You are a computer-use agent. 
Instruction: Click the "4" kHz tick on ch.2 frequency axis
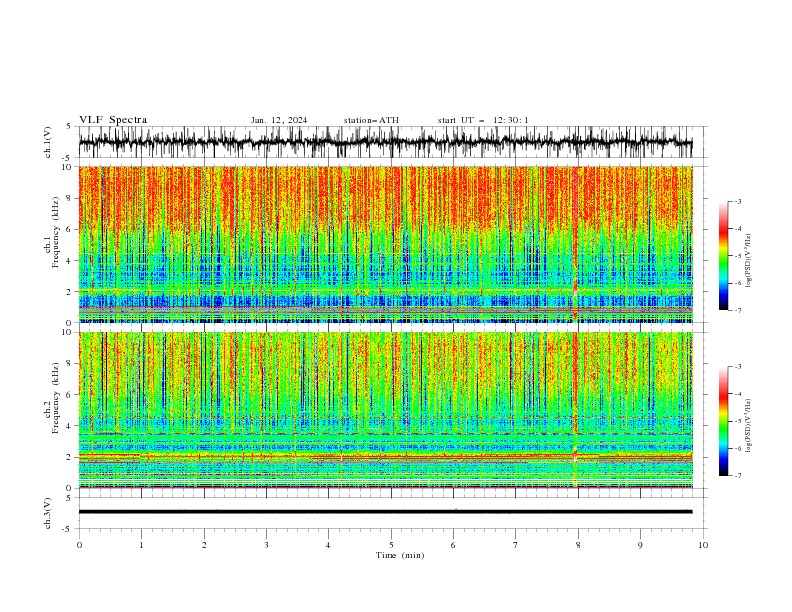pos(70,426)
